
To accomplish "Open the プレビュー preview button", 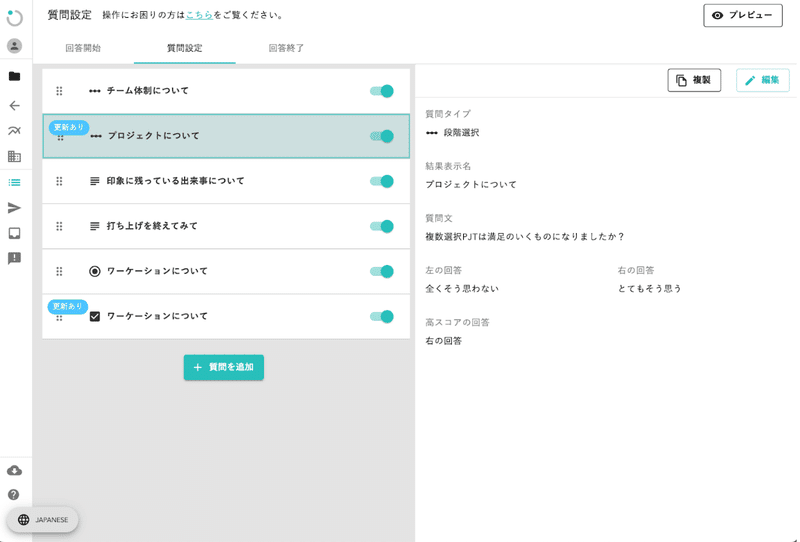I will tap(742, 15).
